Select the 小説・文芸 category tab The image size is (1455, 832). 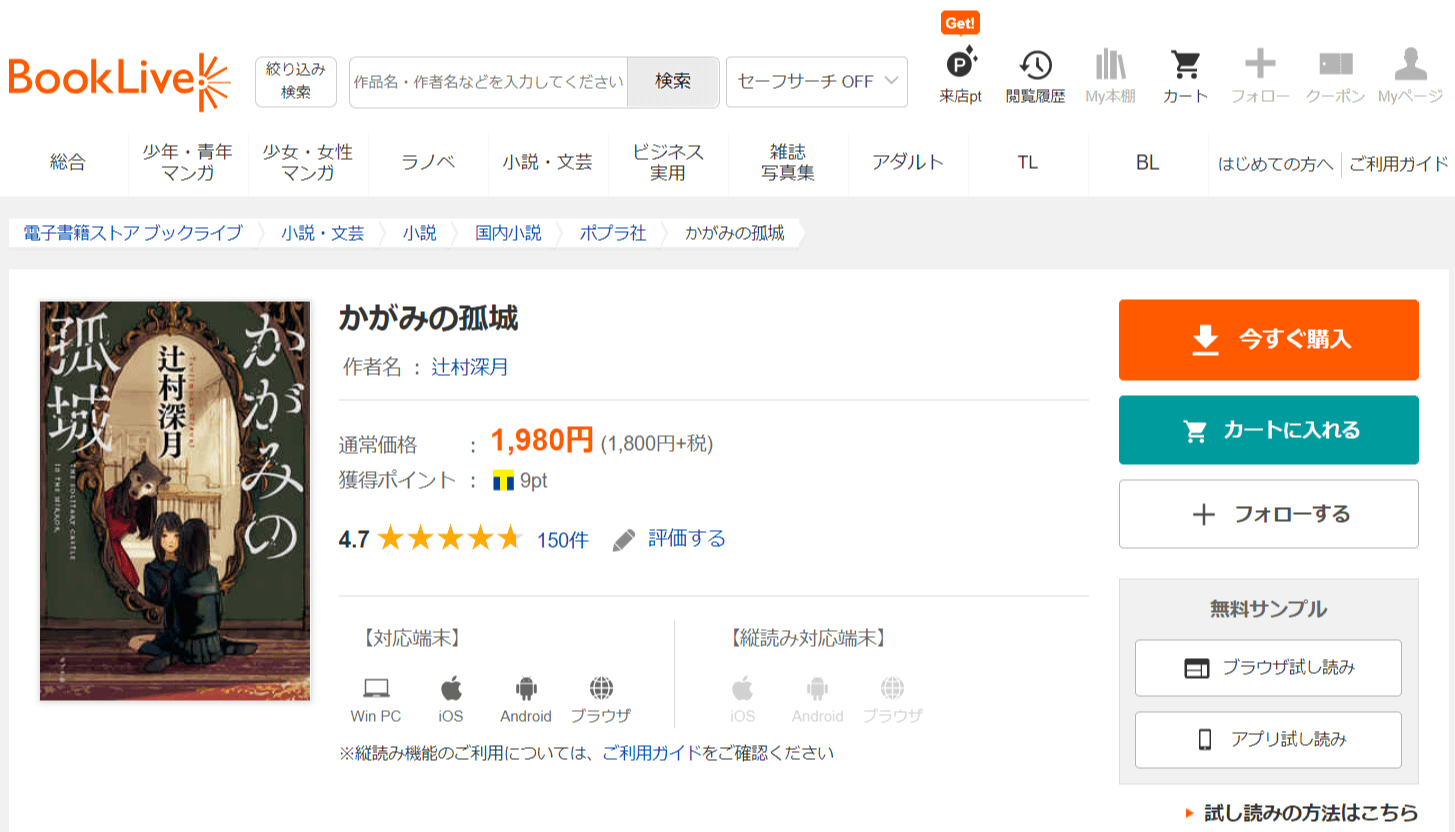(x=547, y=162)
